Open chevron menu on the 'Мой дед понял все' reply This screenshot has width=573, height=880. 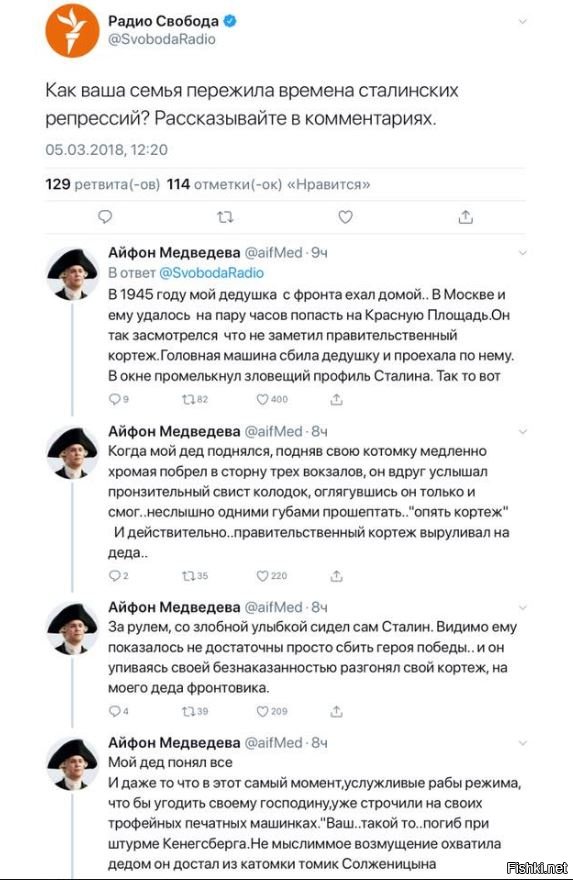click(x=522, y=743)
